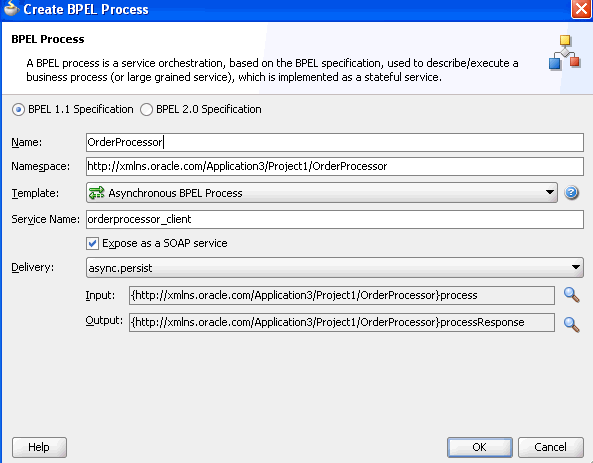
Task: Click the async.persist Delivery combo box
Action: pyautogui.click(x=335, y=267)
